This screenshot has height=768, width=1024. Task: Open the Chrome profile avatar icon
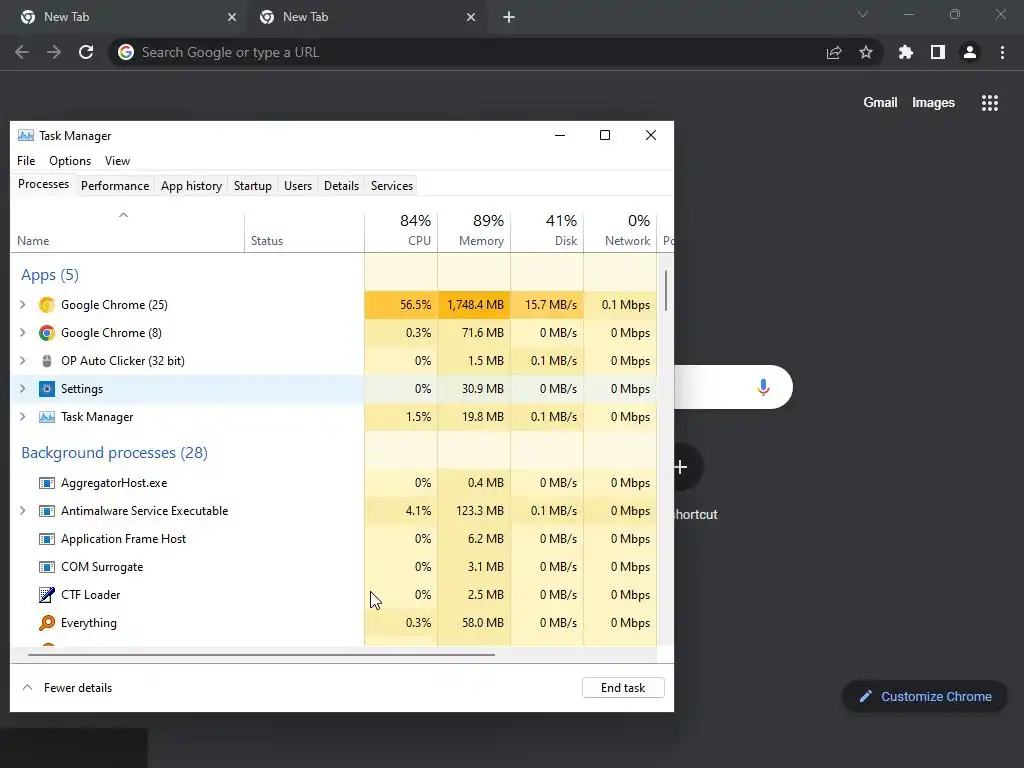coord(970,52)
